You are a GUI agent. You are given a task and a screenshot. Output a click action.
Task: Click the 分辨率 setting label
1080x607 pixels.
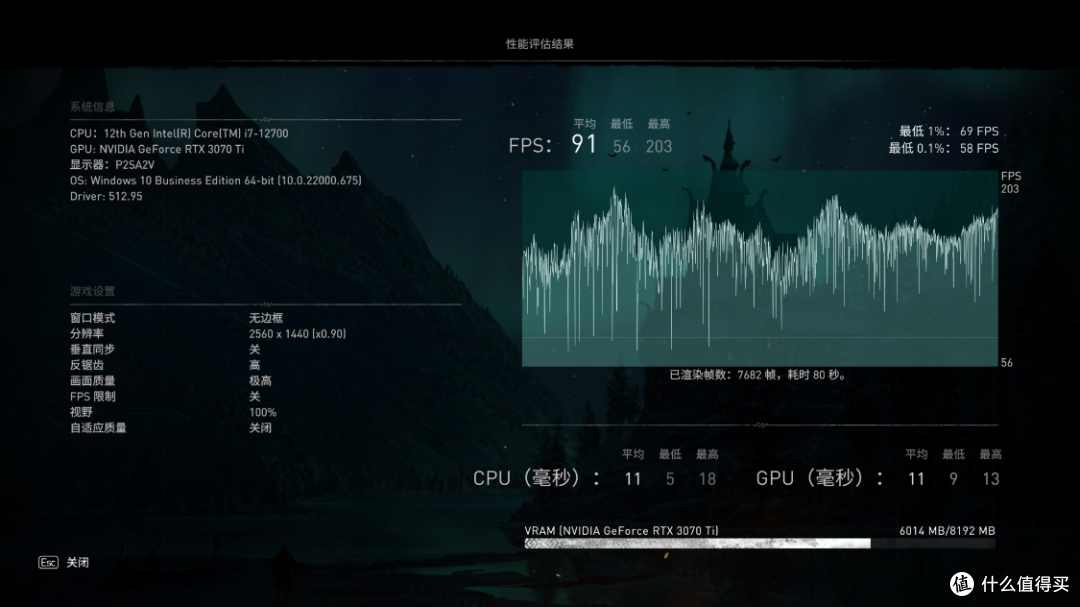coord(87,334)
